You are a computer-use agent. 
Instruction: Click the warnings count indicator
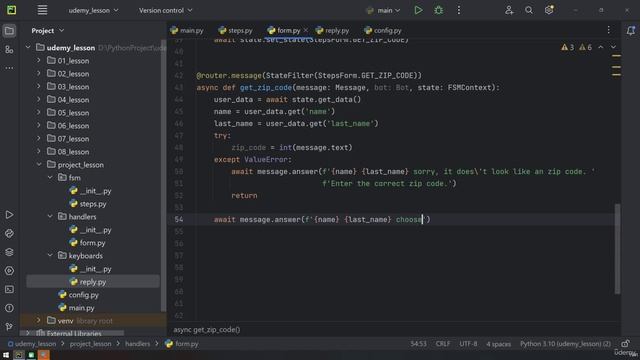coord(576,47)
